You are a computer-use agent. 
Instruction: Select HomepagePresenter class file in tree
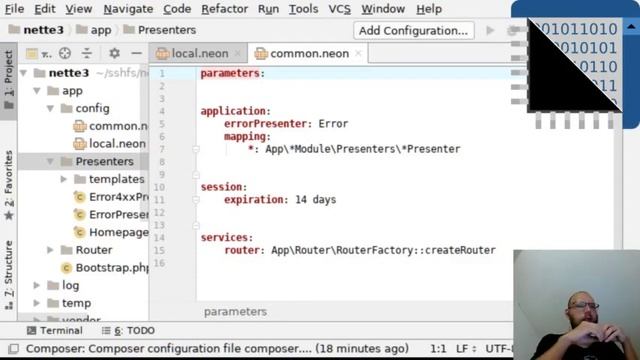click(x=111, y=232)
